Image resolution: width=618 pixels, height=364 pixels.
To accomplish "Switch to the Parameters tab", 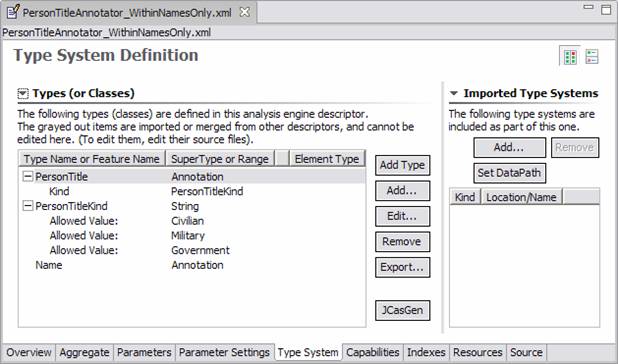I will click(x=144, y=352).
